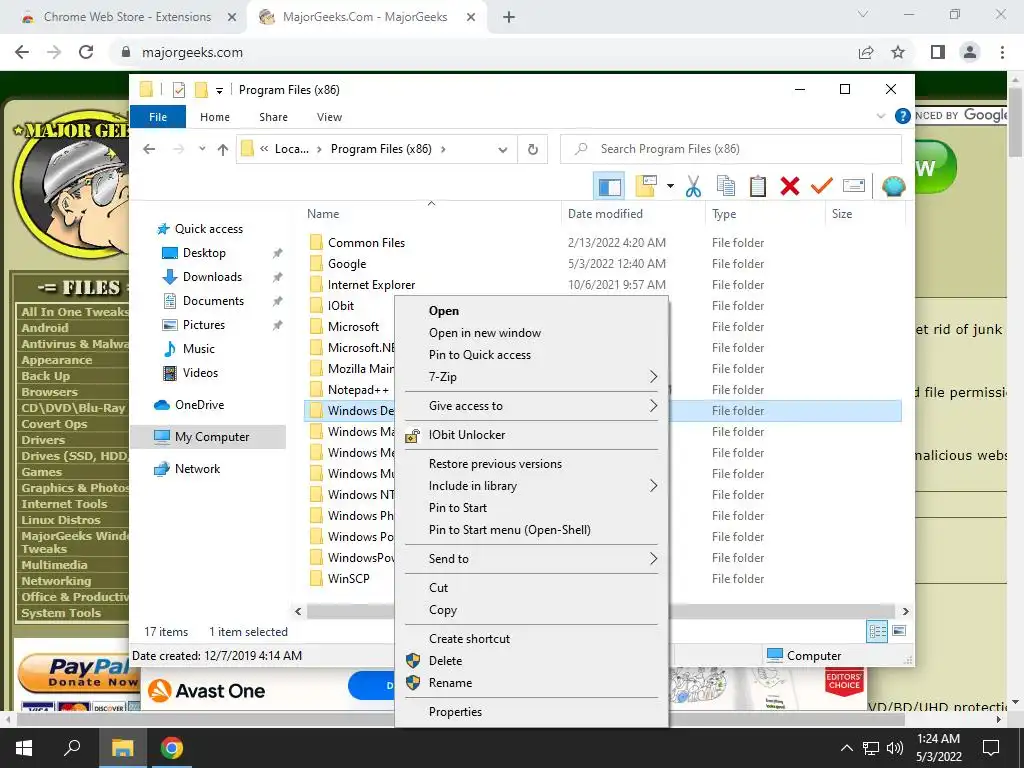
Task: Open a new Chrome tab
Action: (x=509, y=17)
